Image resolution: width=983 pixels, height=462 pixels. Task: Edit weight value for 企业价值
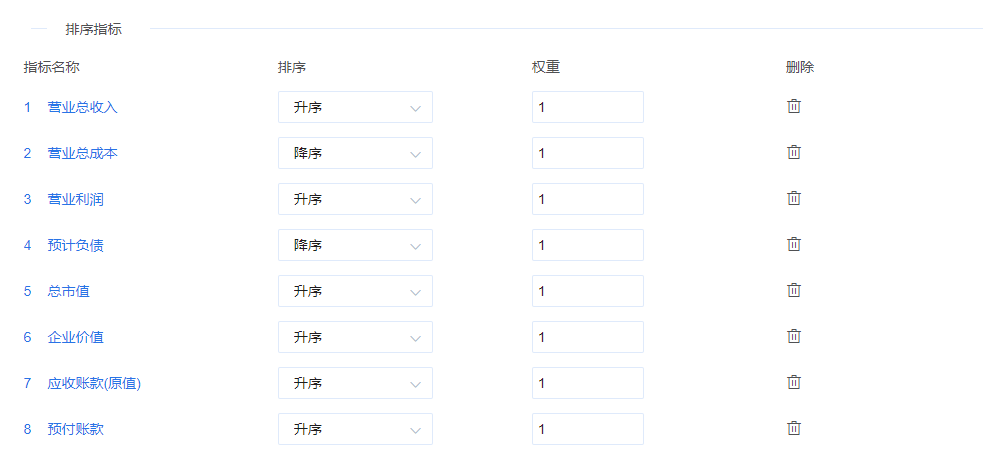587,337
